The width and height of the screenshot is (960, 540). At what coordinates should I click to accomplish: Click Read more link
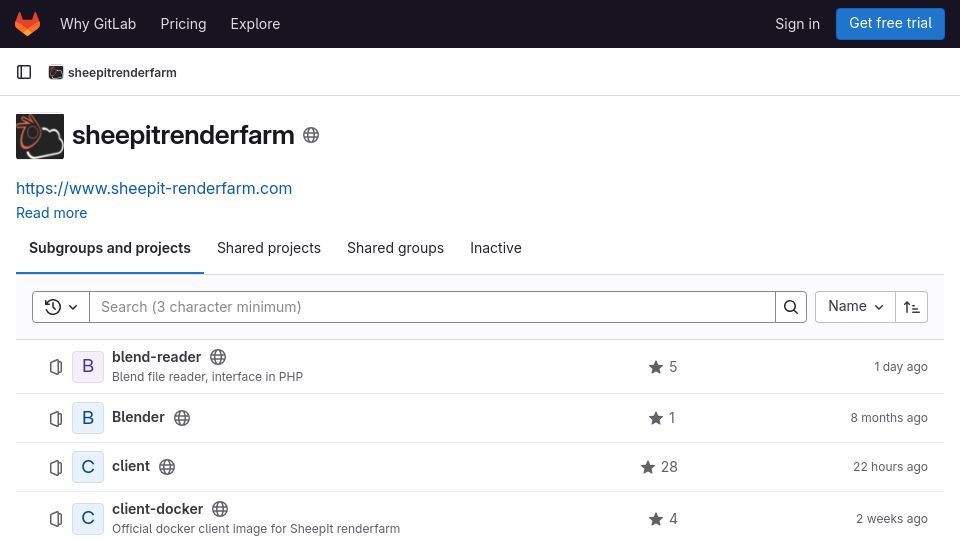click(x=51, y=212)
